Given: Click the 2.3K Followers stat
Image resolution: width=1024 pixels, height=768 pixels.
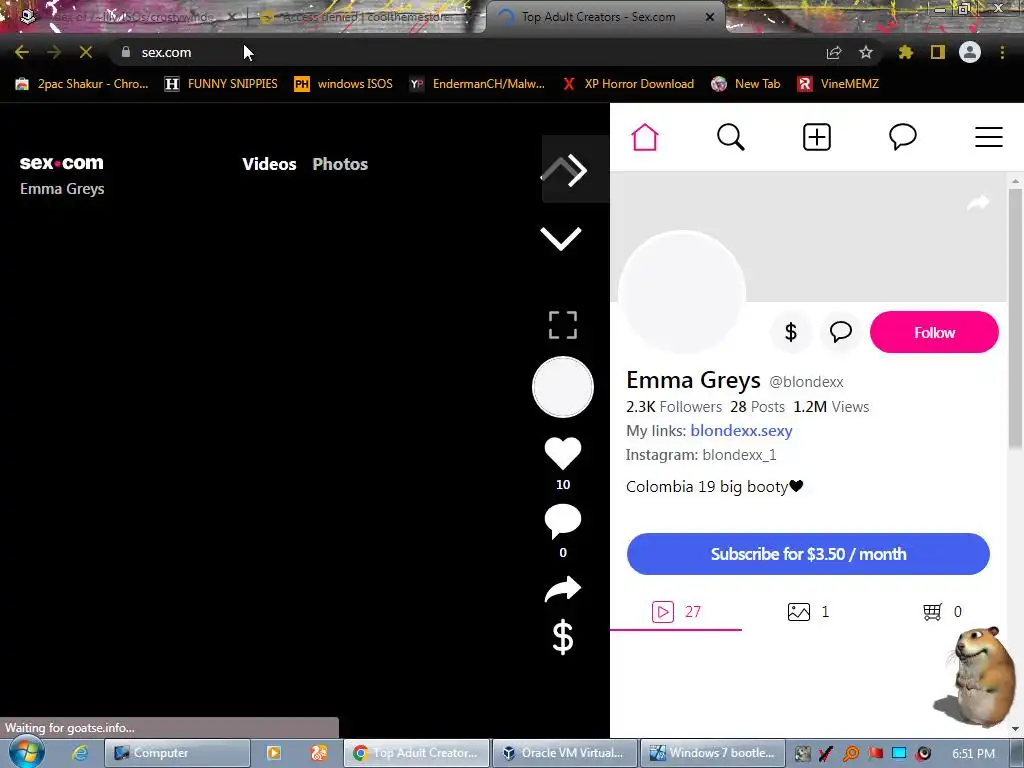Looking at the screenshot, I should click(673, 407).
